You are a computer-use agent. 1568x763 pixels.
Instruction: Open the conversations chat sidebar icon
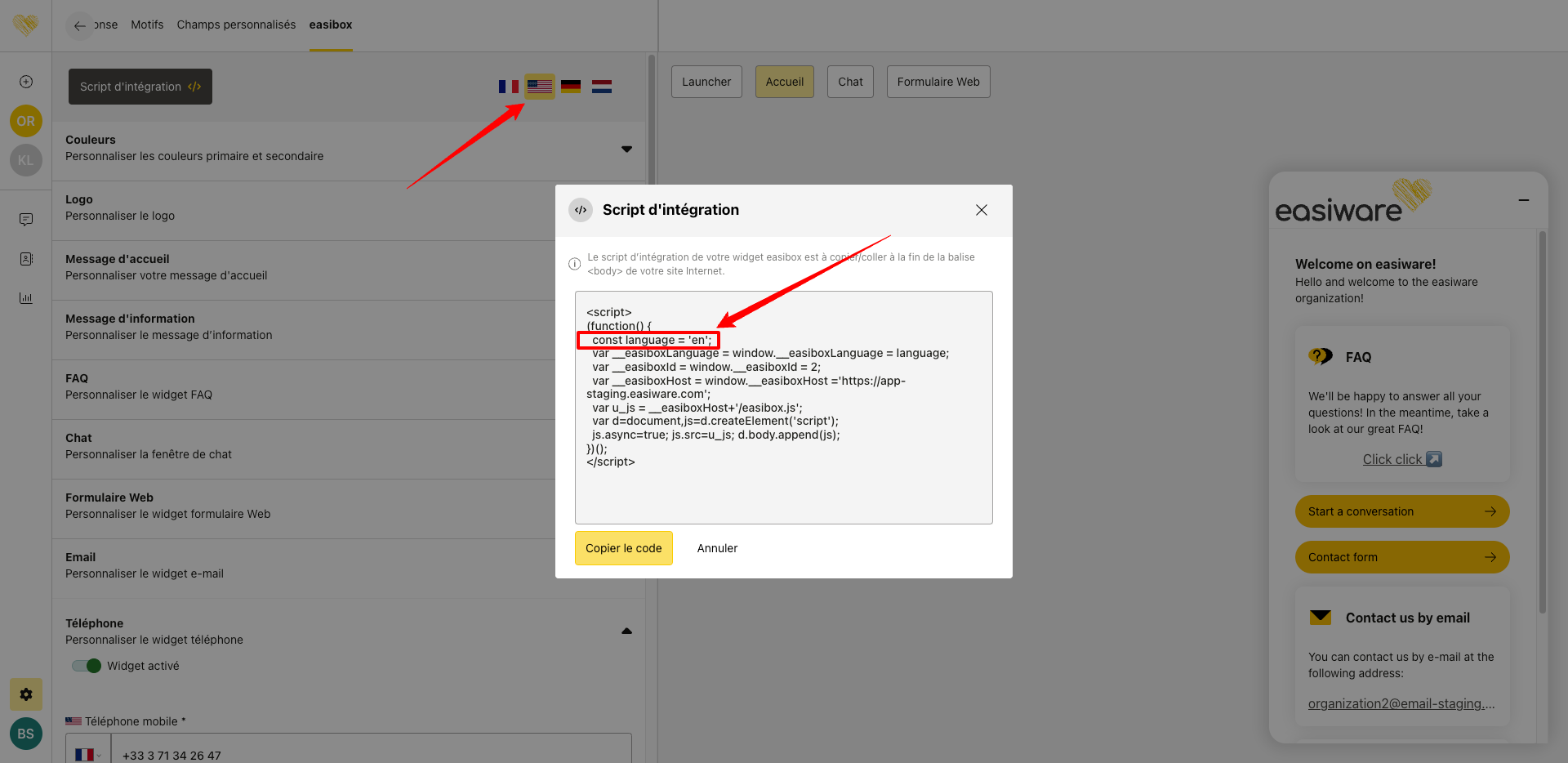click(26, 220)
